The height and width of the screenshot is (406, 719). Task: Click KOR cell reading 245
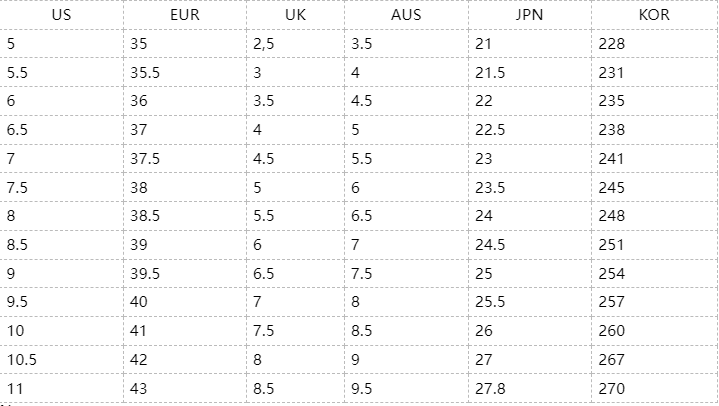coord(654,187)
